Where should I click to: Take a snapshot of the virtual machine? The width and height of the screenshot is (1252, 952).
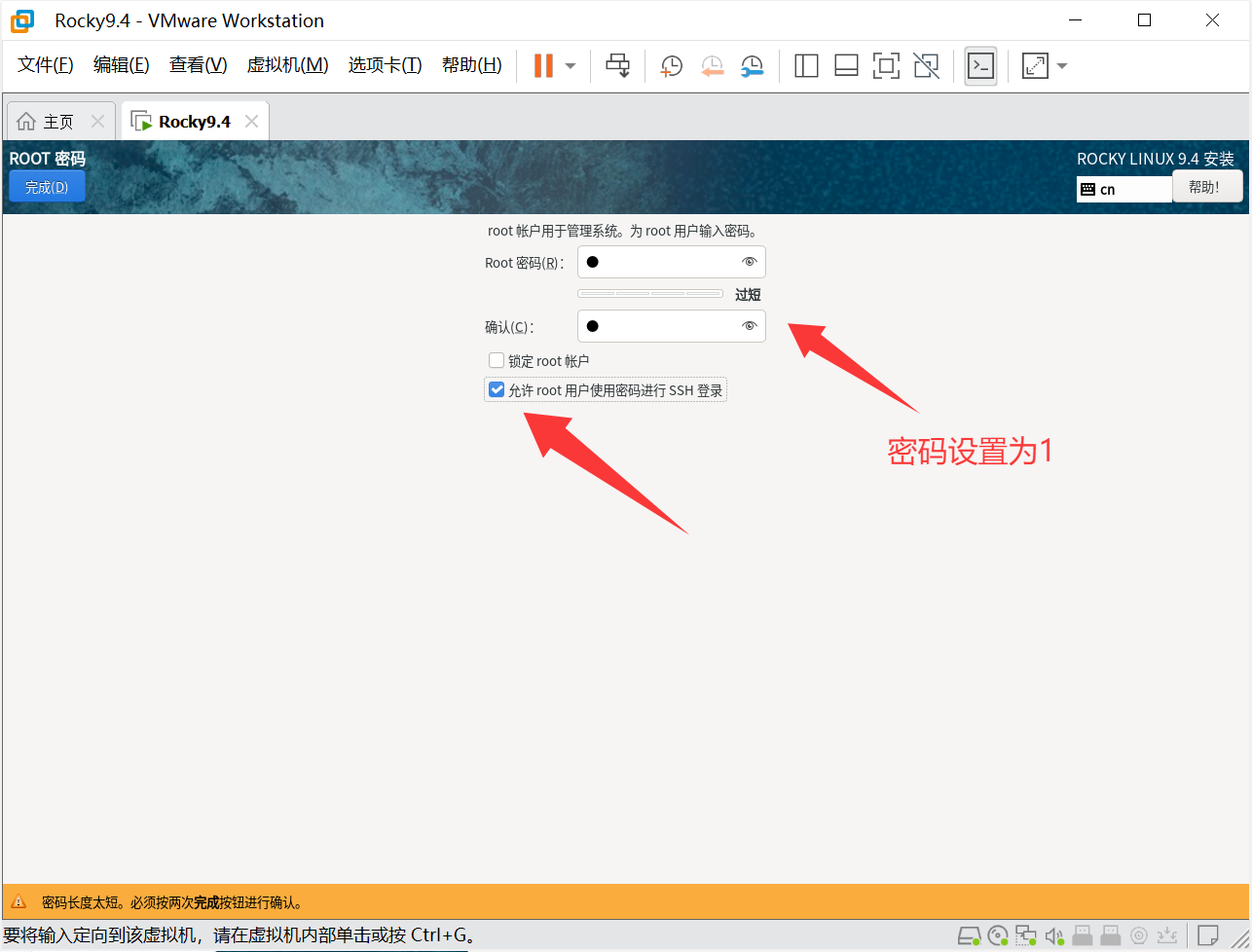(671, 66)
